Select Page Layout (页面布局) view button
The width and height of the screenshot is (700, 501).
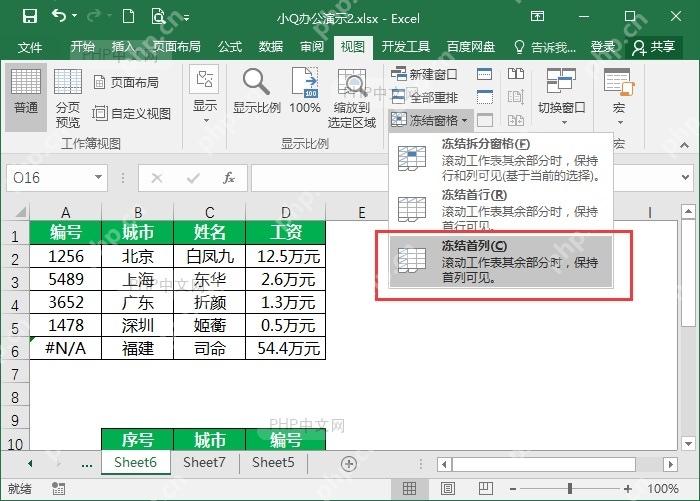(x=126, y=82)
